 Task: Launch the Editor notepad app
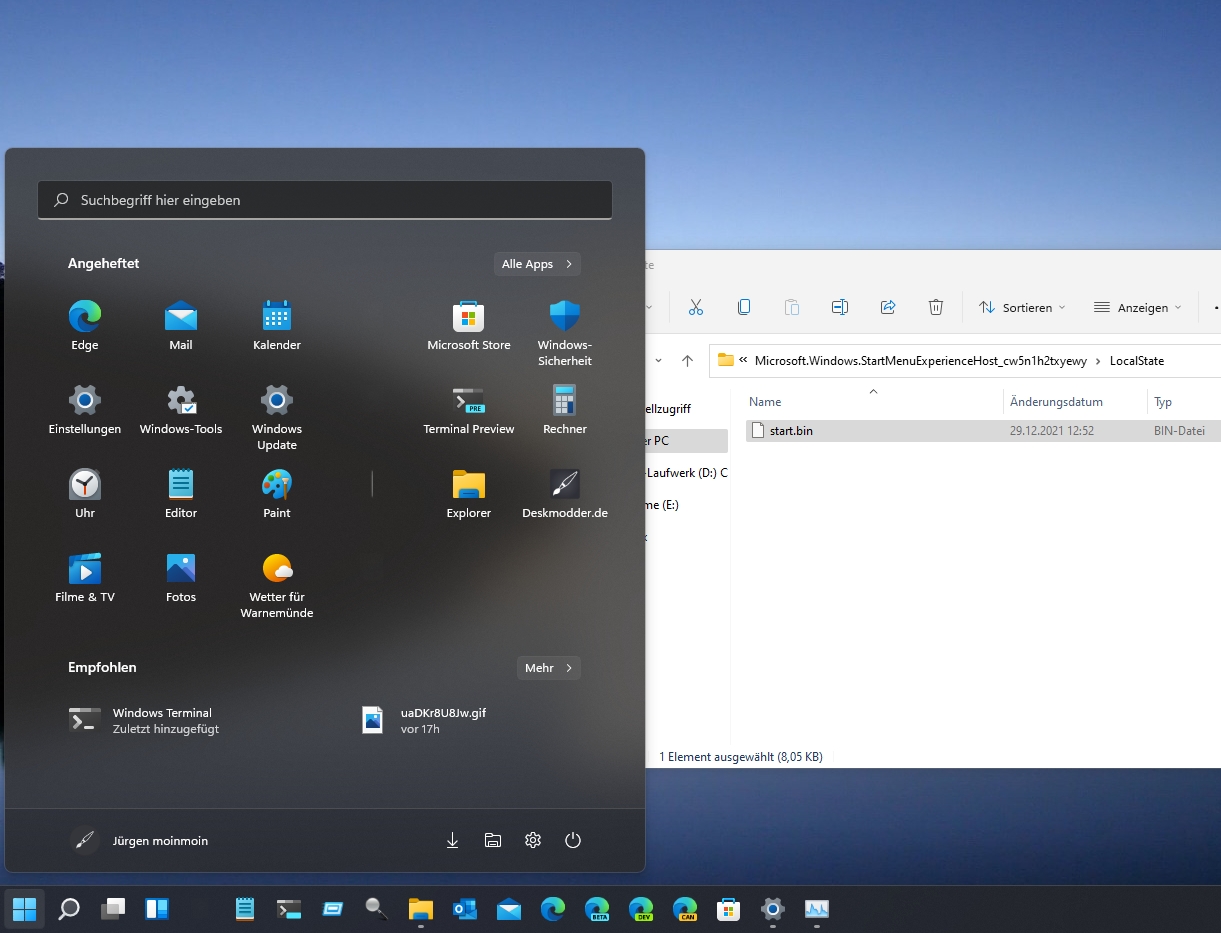point(181,494)
